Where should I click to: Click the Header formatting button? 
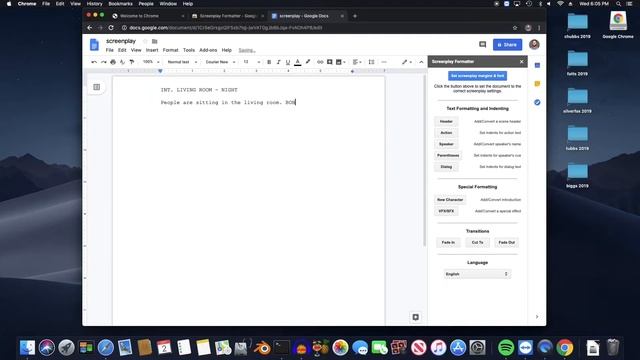coord(446,122)
